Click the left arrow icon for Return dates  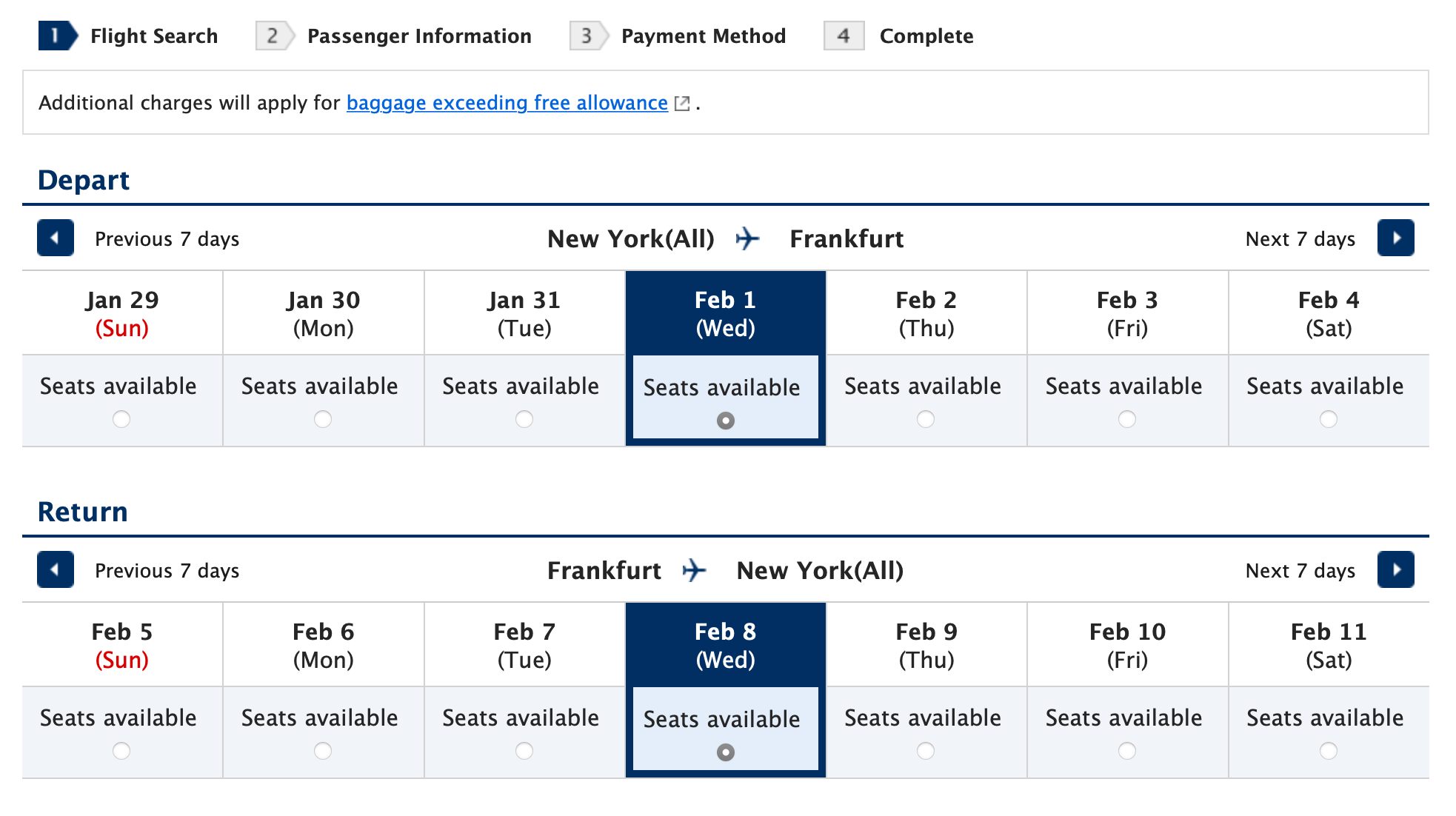coord(55,570)
